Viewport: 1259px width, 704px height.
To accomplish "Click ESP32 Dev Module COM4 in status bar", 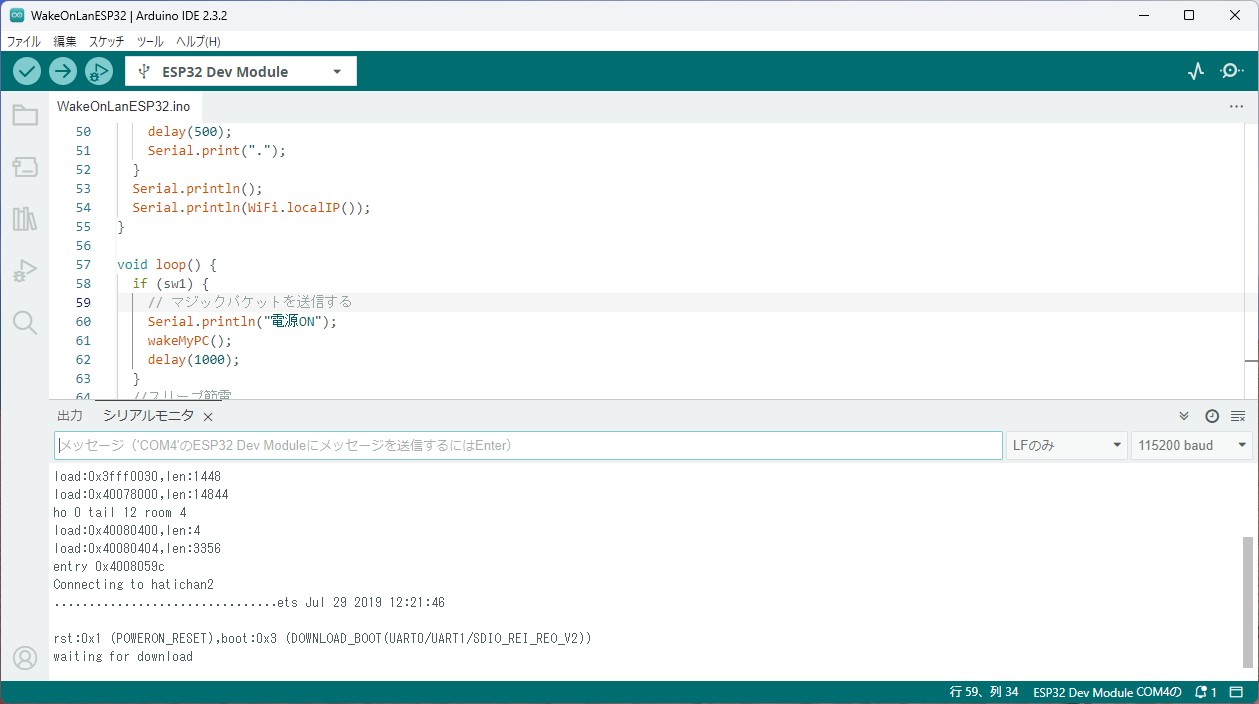I will click(x=1107, y=692).
